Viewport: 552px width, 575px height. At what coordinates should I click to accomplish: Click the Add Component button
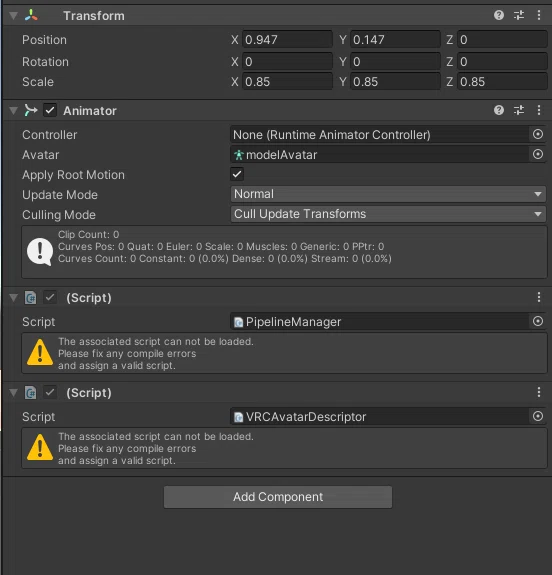pyautogui.click(x=278, y=497)
